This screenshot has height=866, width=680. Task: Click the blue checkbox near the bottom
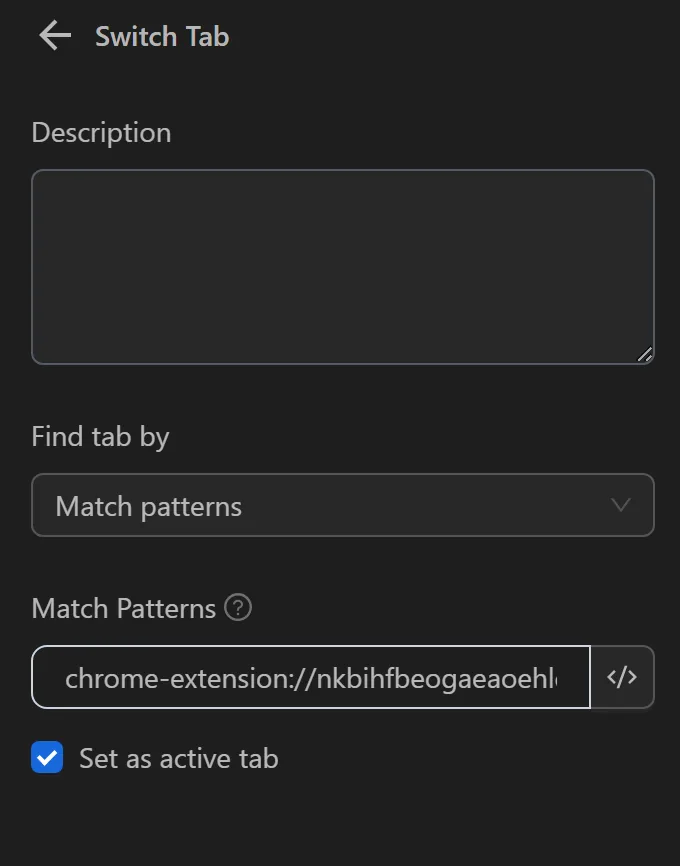click(x=46, y=758)
